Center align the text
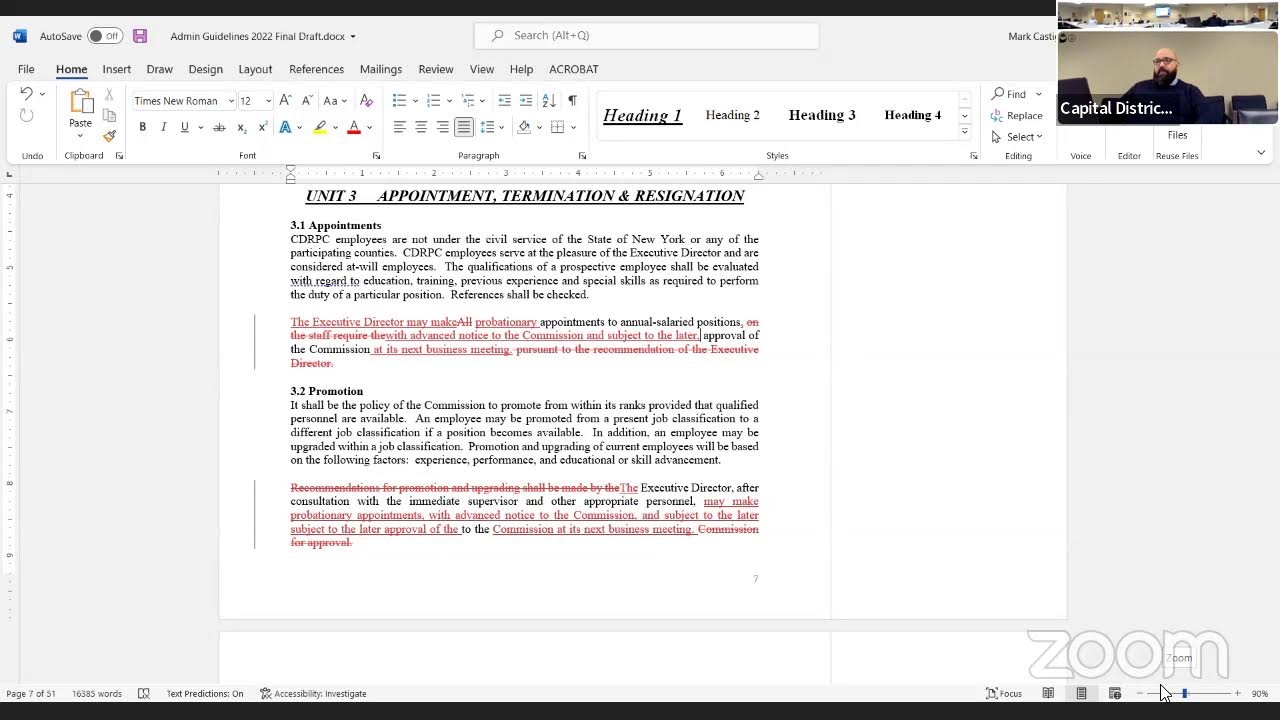Image resolution: width=1280 pixels, height=720 pixels. pyautogui.click(x=421, y=127)
